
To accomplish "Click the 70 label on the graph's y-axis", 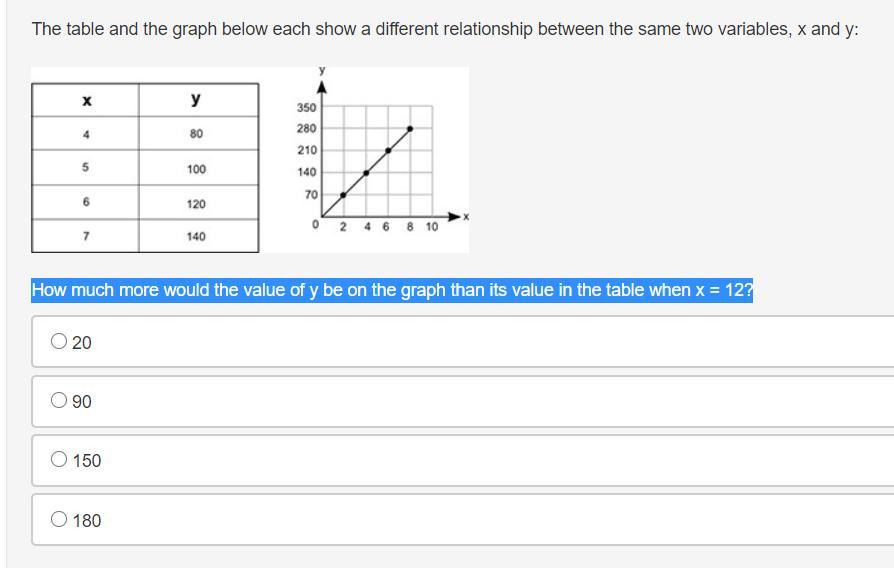I will coord(311,194).
